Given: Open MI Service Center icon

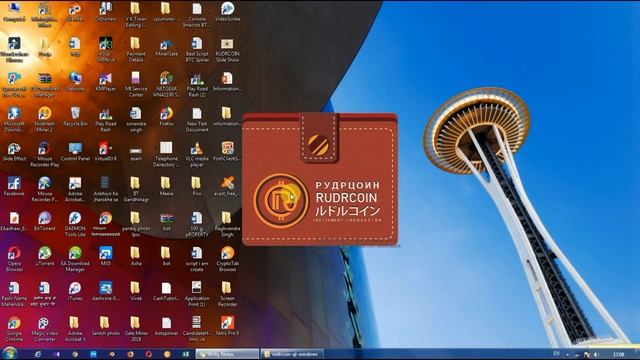Looking at the screenshot, I should [x=136, y=84].
